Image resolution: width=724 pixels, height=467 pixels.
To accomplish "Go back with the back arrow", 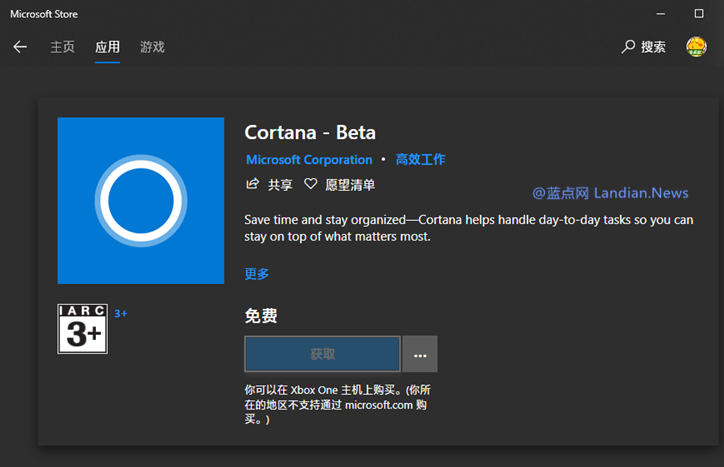I will (x=20, y=47).
